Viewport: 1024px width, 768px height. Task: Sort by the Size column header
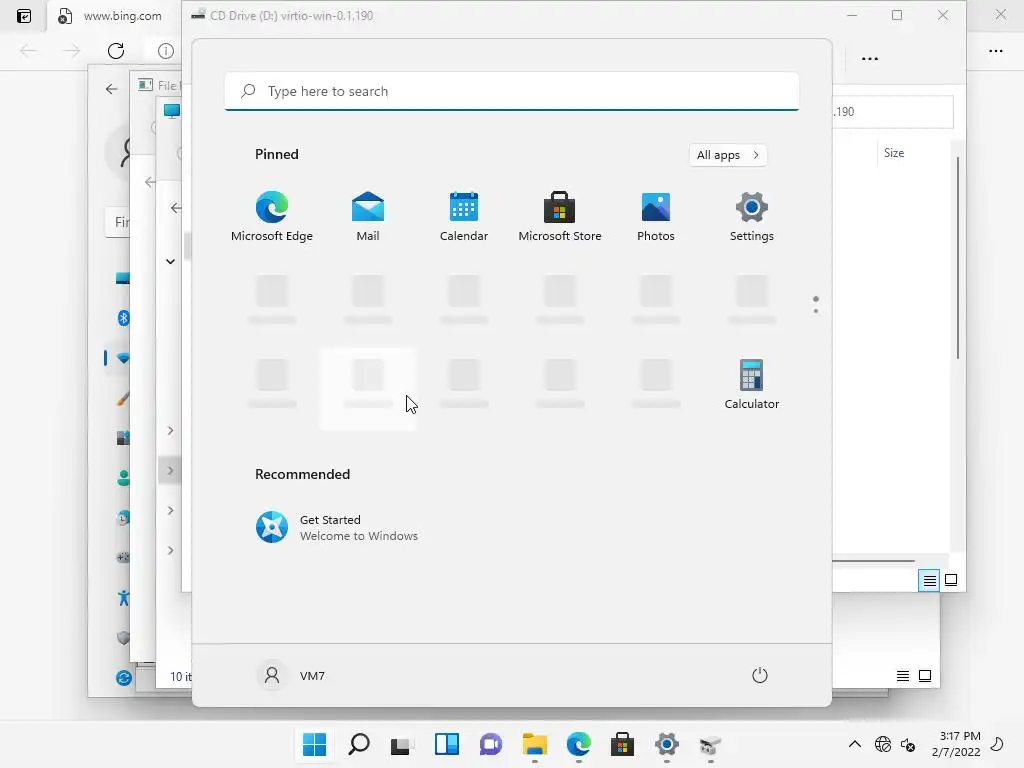(894, 153)
